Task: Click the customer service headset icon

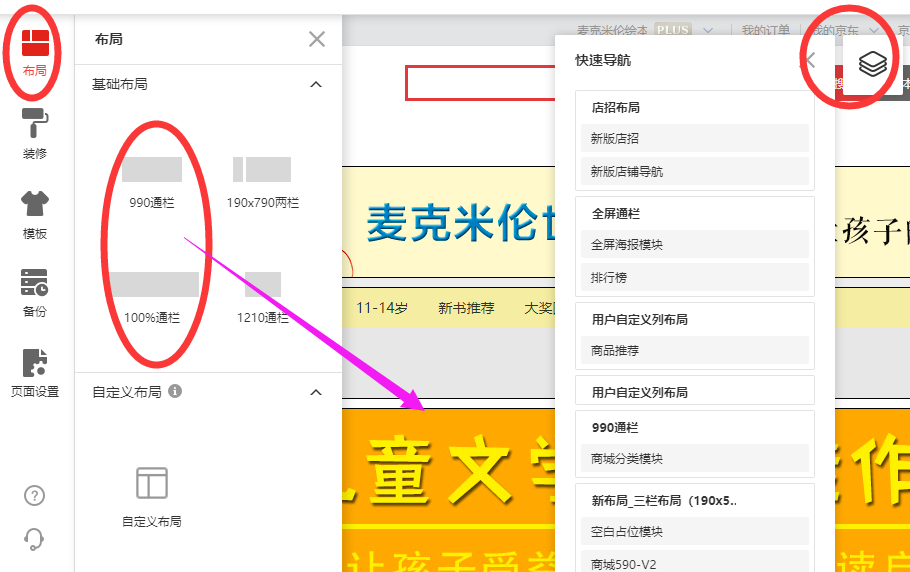Action: [34, 539]
